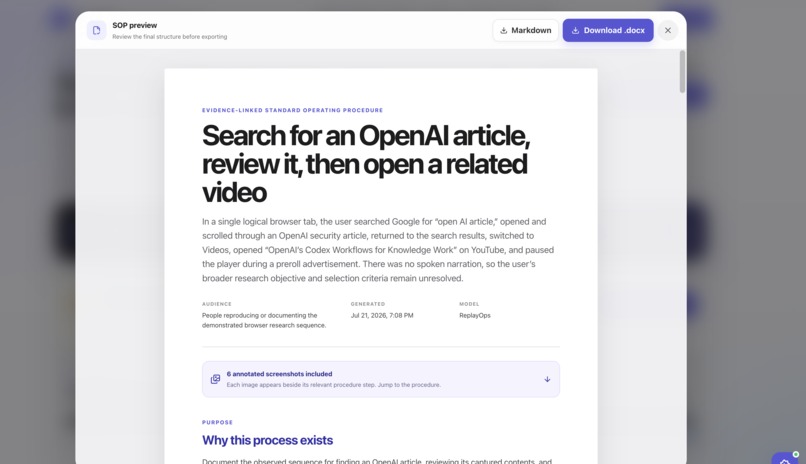Click the "PURPOSE" section label
This screenshot has width=806, height=464.
(x=217, y=422)
